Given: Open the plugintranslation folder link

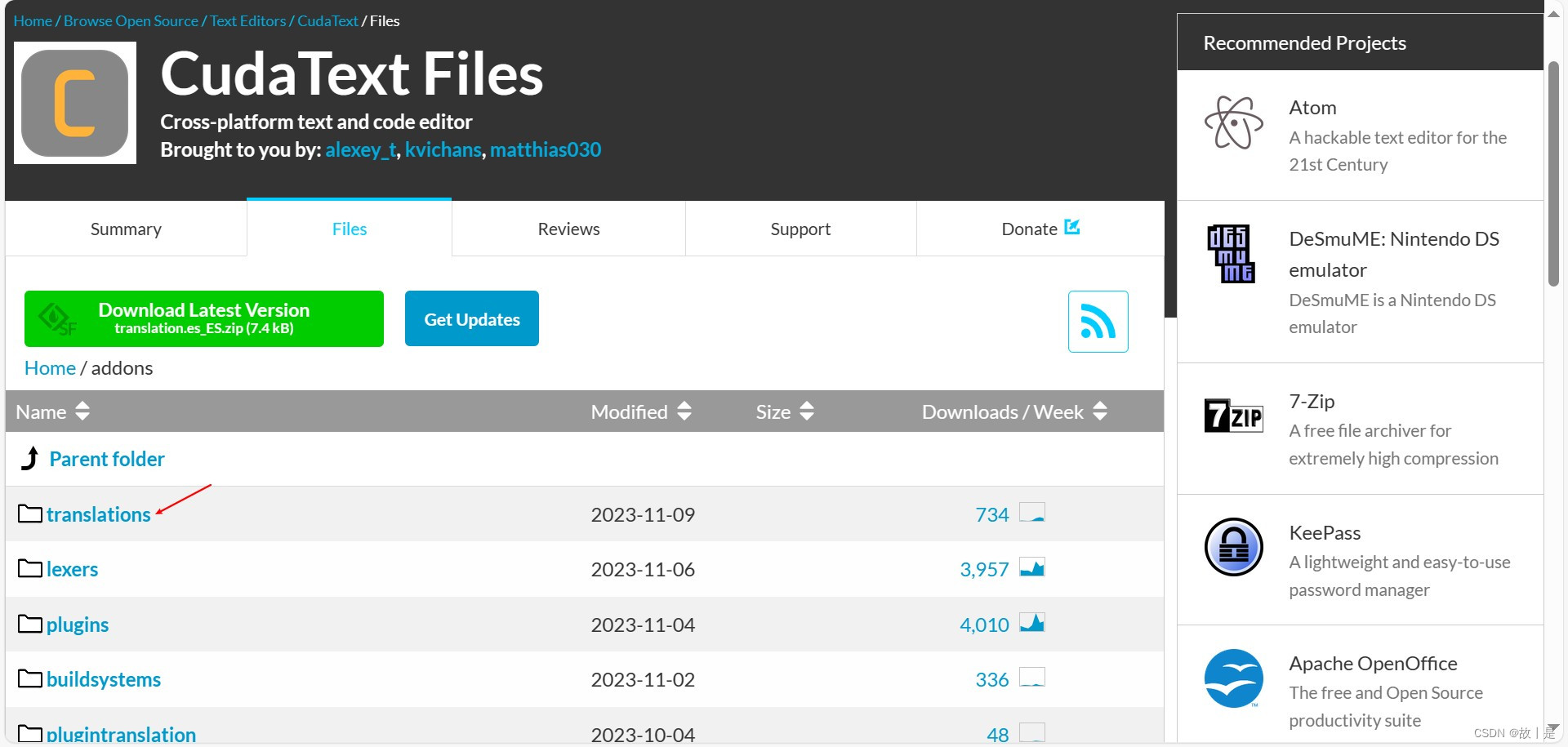Looking at the screenshot, I should coord(121,734).
